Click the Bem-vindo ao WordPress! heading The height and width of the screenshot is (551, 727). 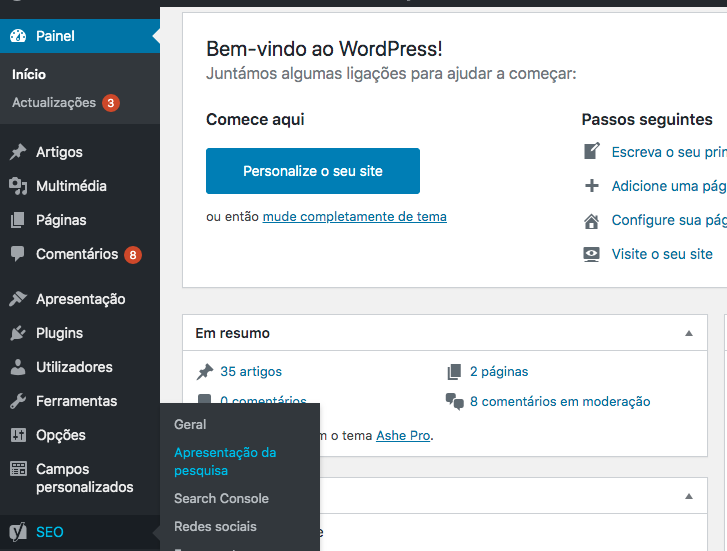tap(324, 49)
